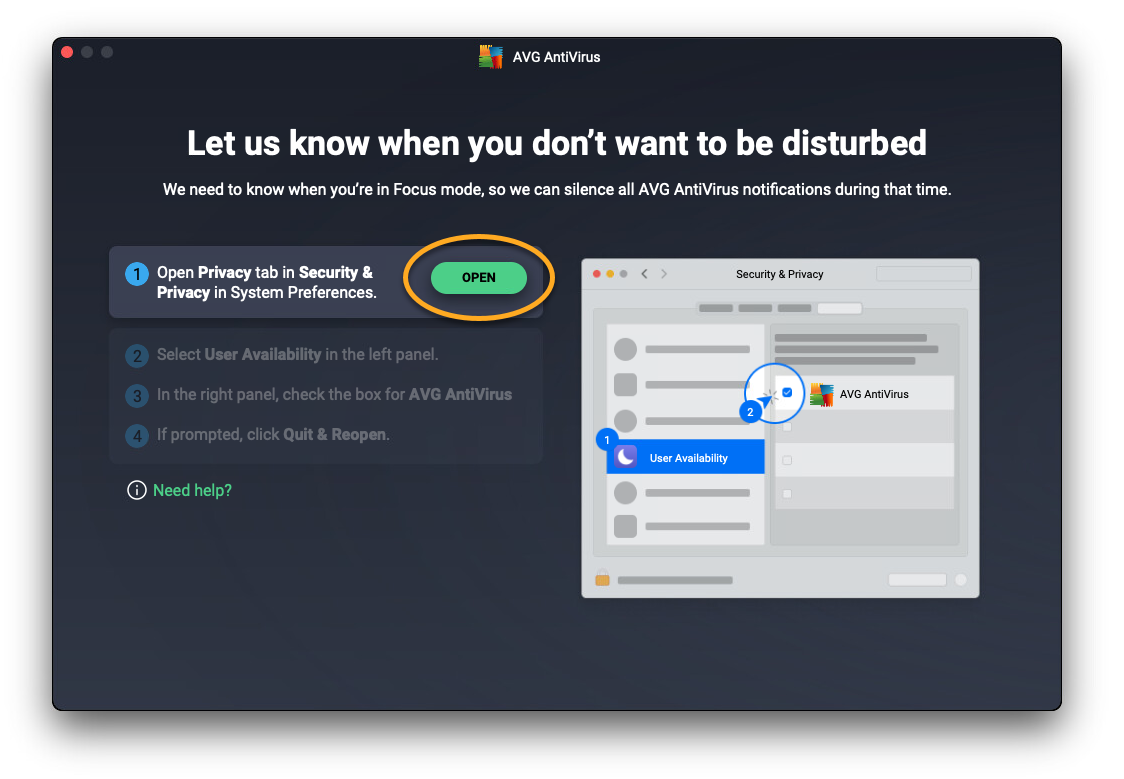
Task: Click the green OPEN button
Action: (478, 278)
